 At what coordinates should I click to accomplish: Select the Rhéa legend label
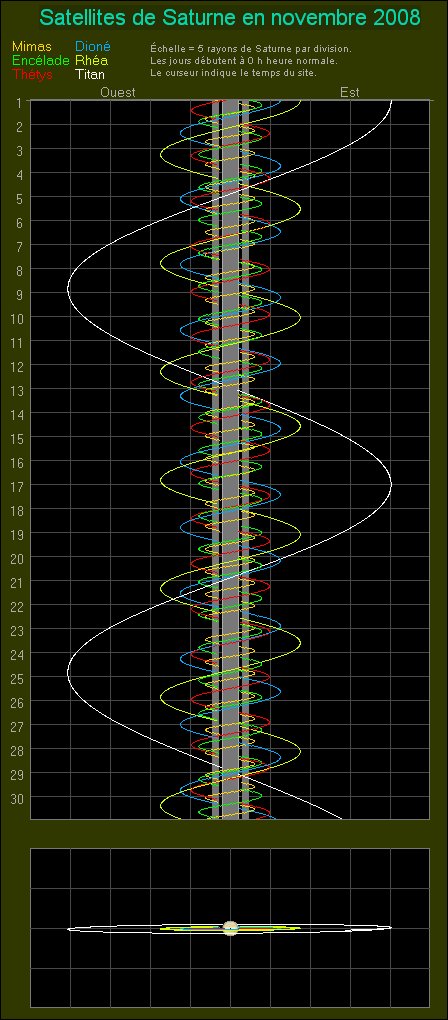[92, 60]
